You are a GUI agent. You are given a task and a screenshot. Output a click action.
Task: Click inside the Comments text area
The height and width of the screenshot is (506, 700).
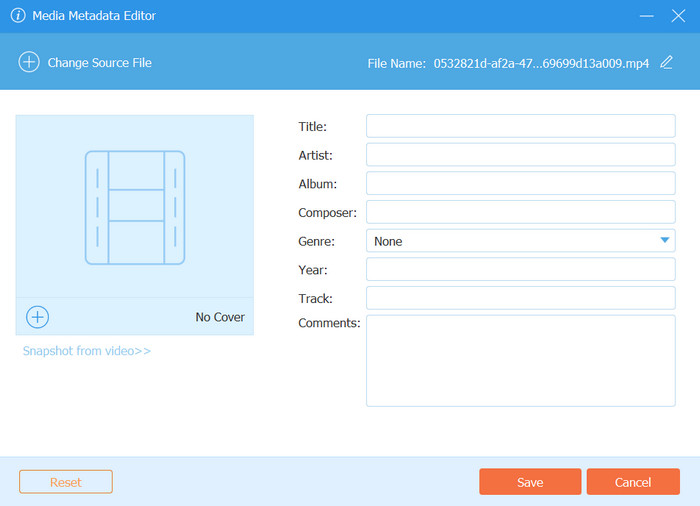(x=520, y=360)
